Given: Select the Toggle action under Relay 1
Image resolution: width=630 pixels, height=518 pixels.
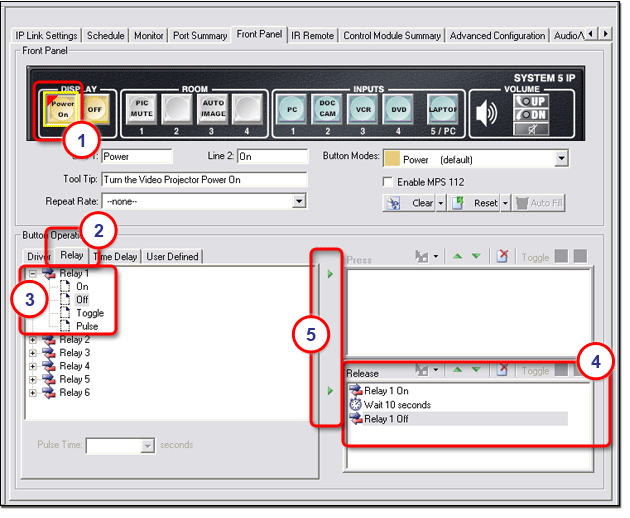Looking at the screenshot, I should point(89,313).
